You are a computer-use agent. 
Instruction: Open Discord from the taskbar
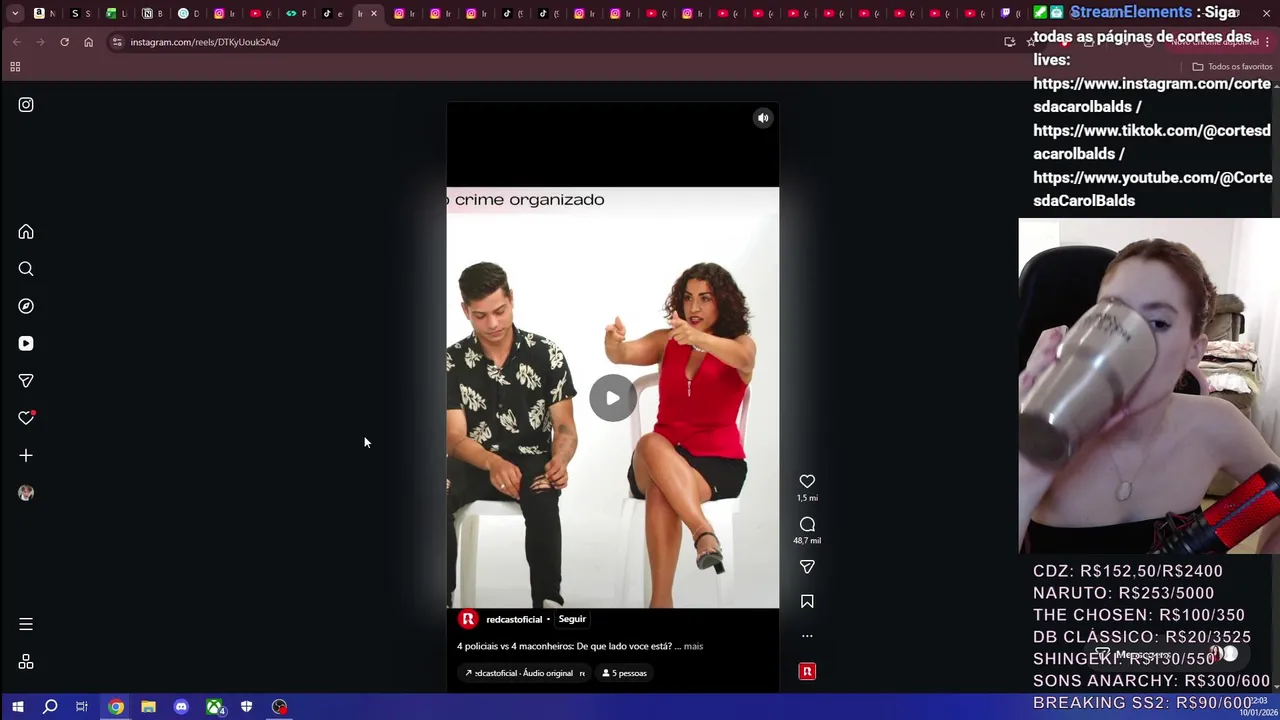pyautogui.click(x=181, y=707)
